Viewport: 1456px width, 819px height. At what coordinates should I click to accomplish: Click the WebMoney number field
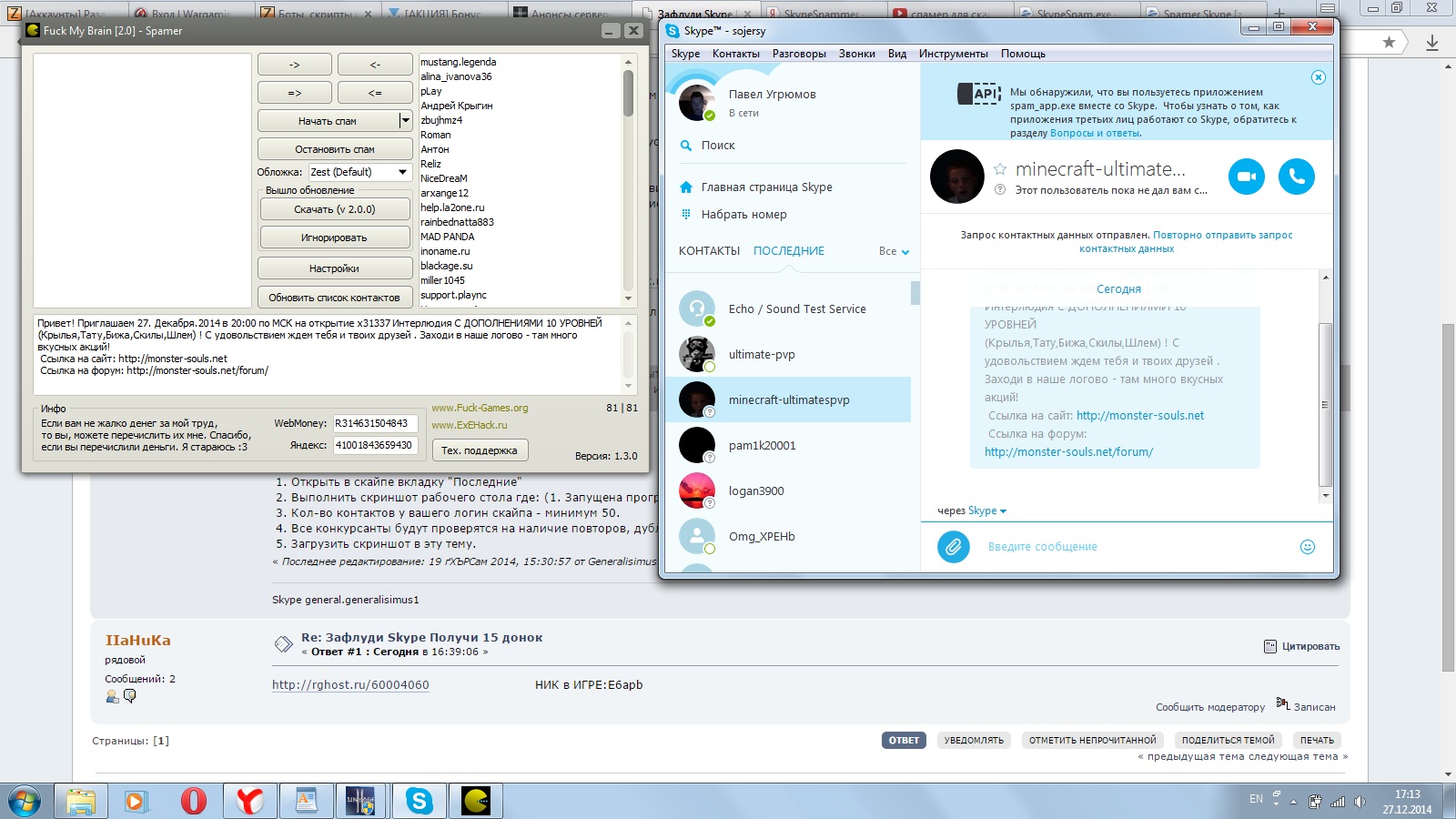376,423
